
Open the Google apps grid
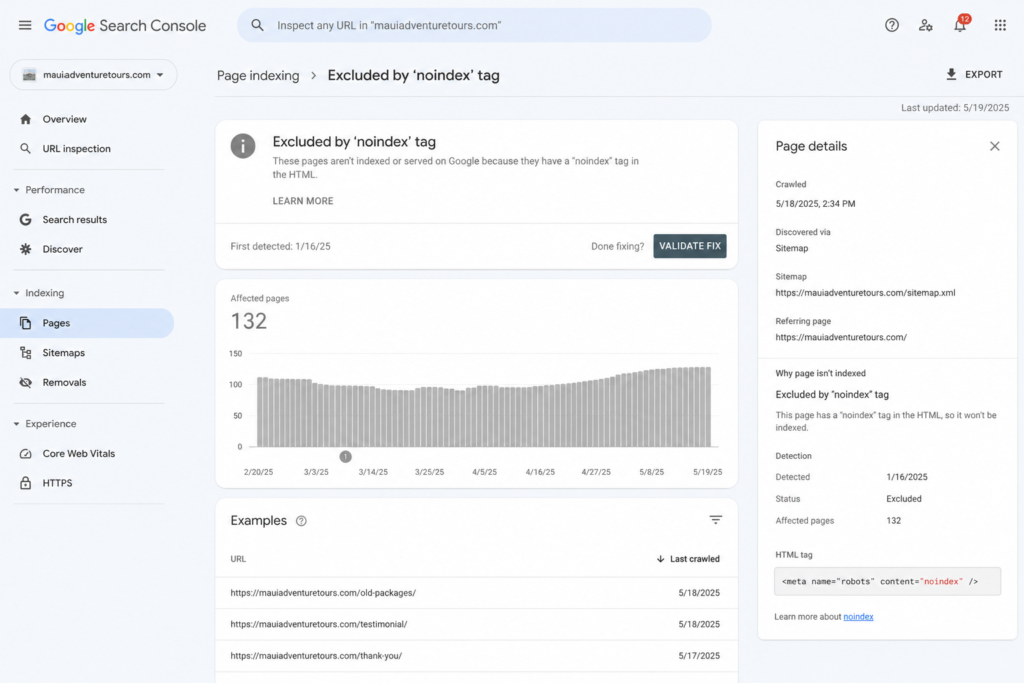tap(1000, 25)
